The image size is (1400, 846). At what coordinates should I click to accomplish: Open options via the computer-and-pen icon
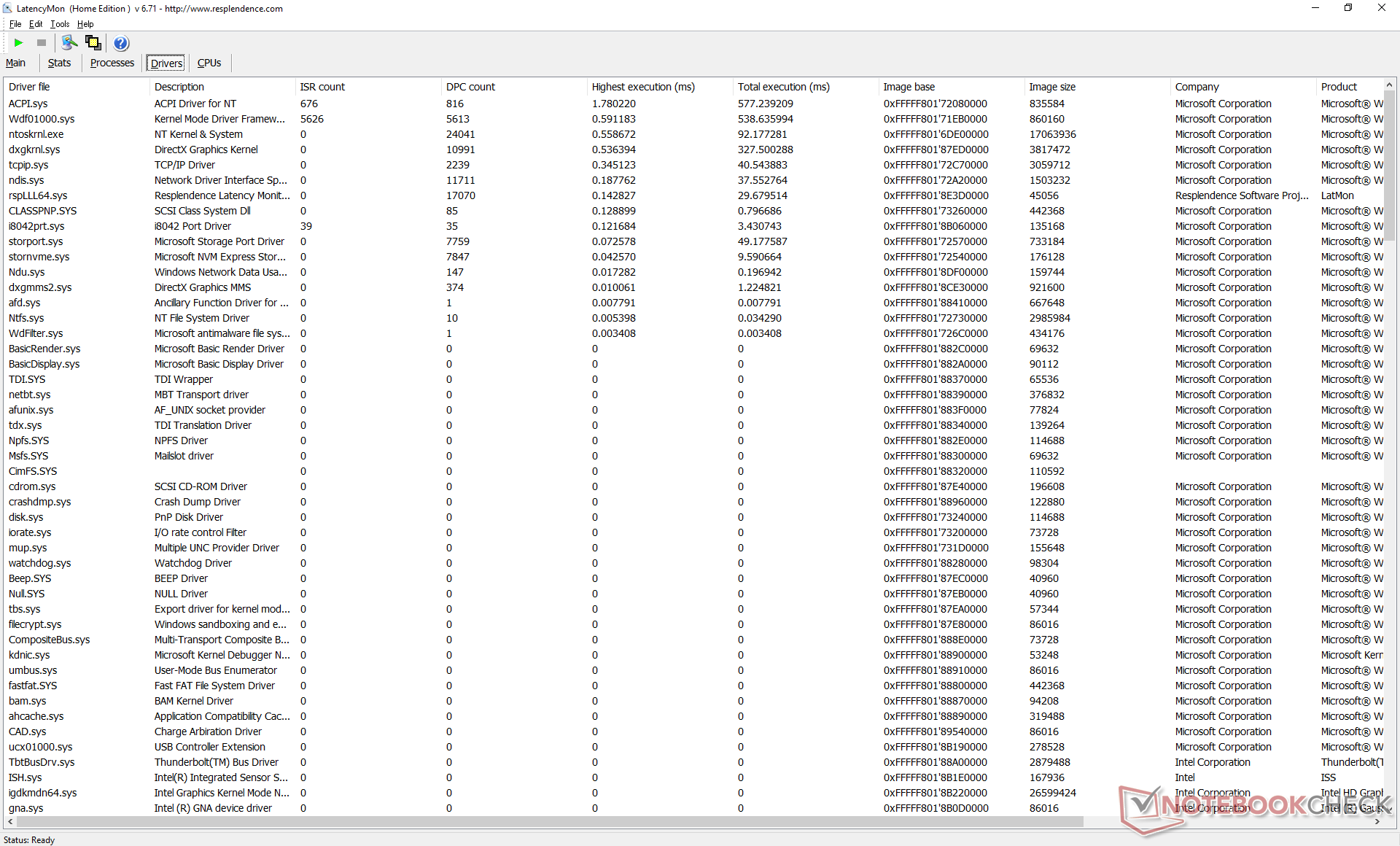coord(69,43)
